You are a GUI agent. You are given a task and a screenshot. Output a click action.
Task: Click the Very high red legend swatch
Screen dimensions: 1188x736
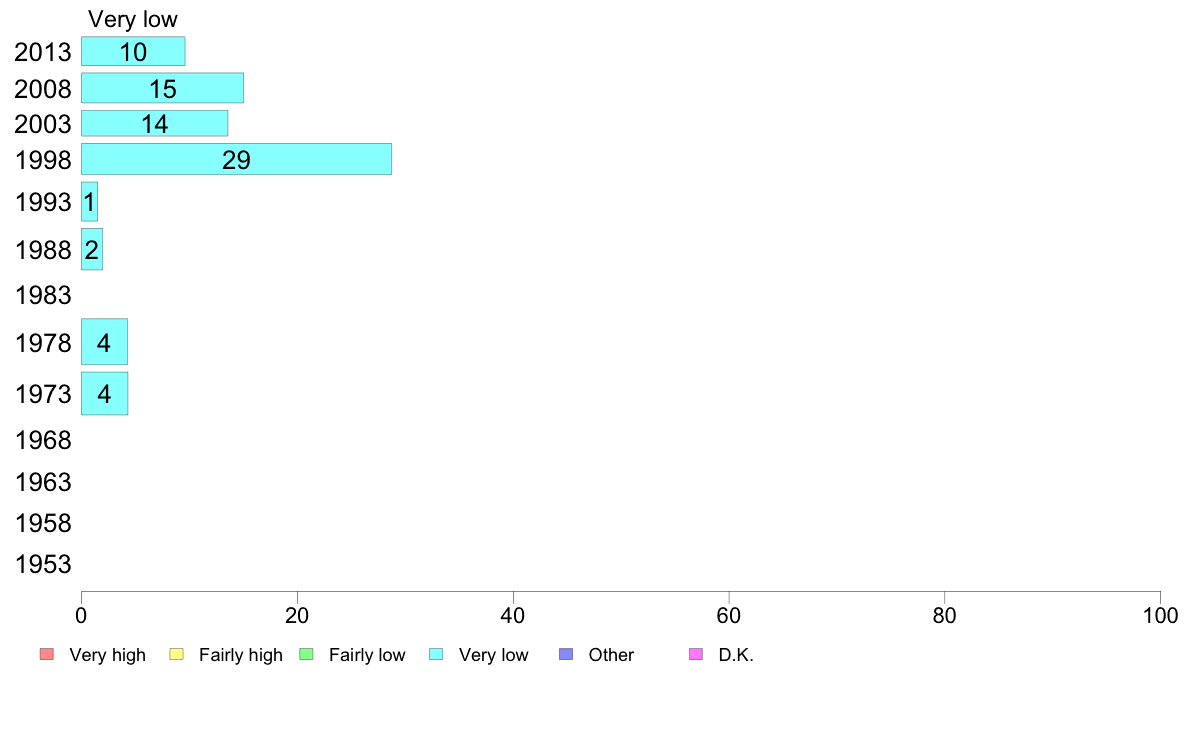point(47,654)
